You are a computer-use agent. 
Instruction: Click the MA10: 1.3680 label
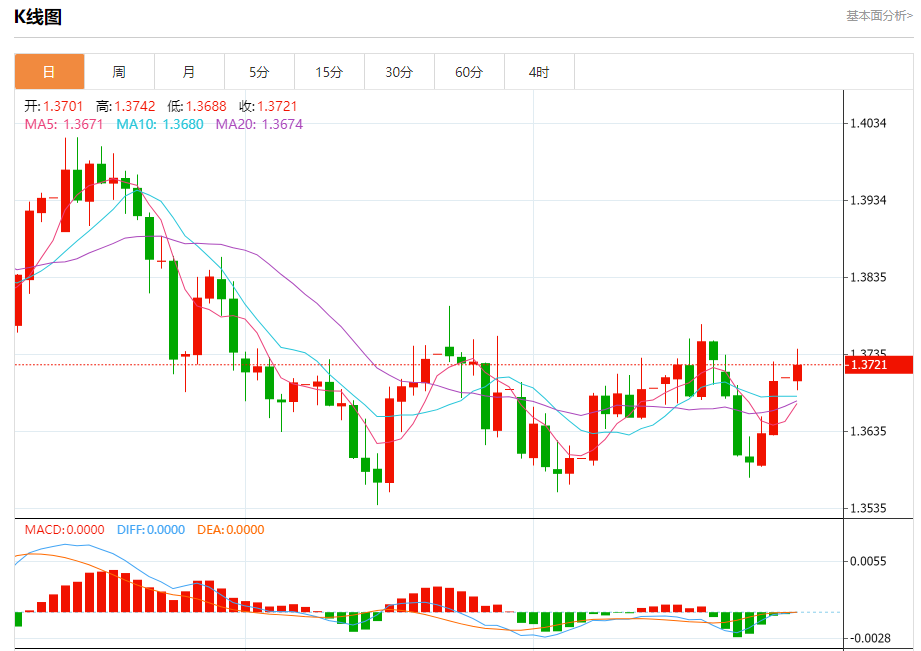coord(160,124)
